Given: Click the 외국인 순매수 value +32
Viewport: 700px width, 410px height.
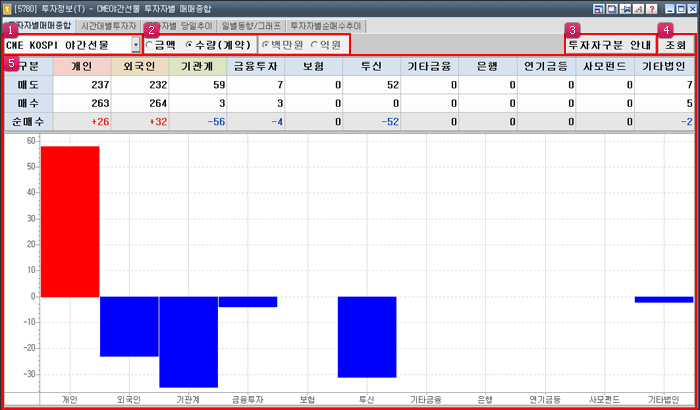Looking at the screenshot, I should click(x=158, y=122).
